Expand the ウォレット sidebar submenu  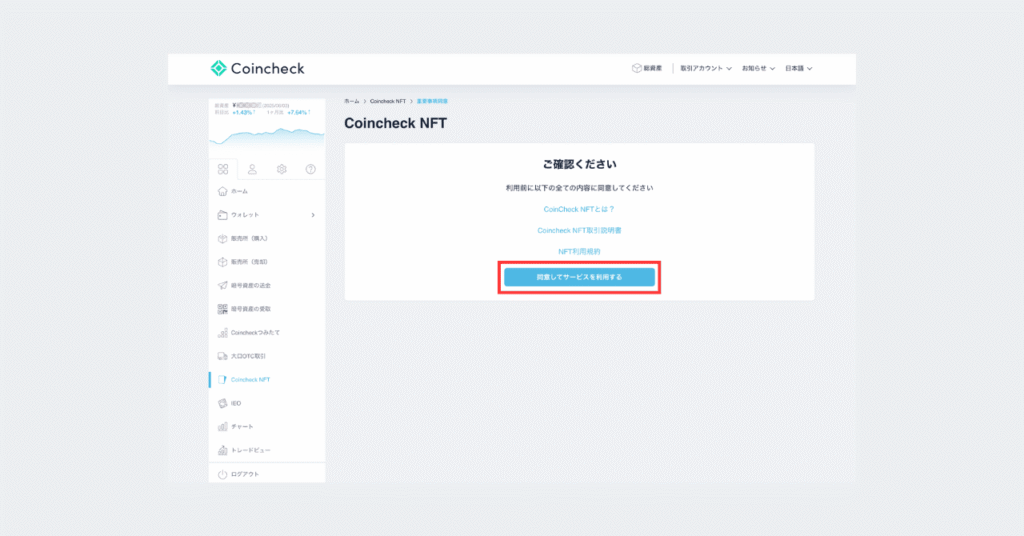(x=266, y=215)
